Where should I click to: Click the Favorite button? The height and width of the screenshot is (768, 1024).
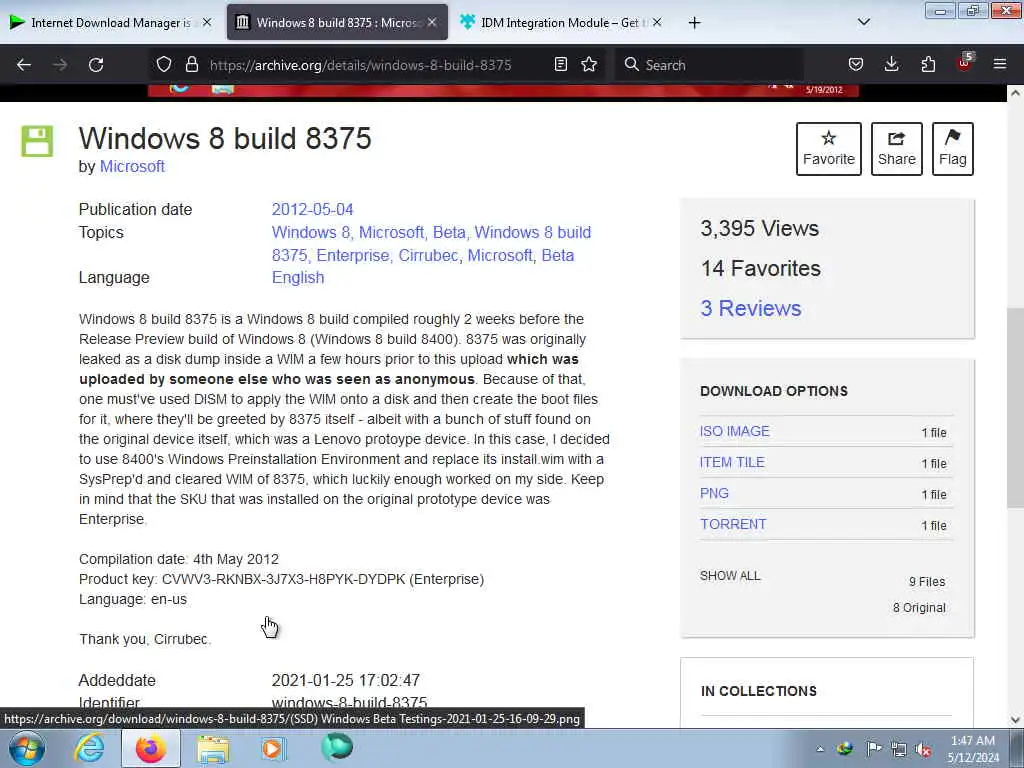tap(829, 149)
